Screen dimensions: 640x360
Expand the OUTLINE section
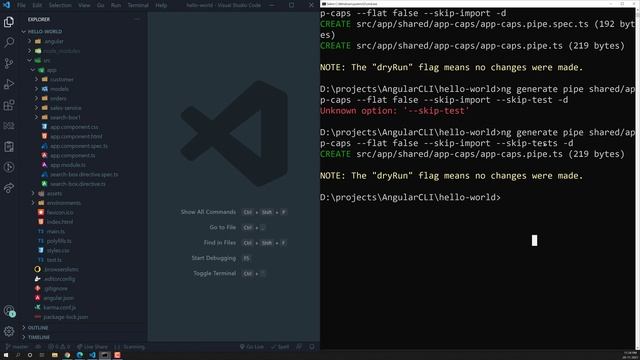coord(38,328)
